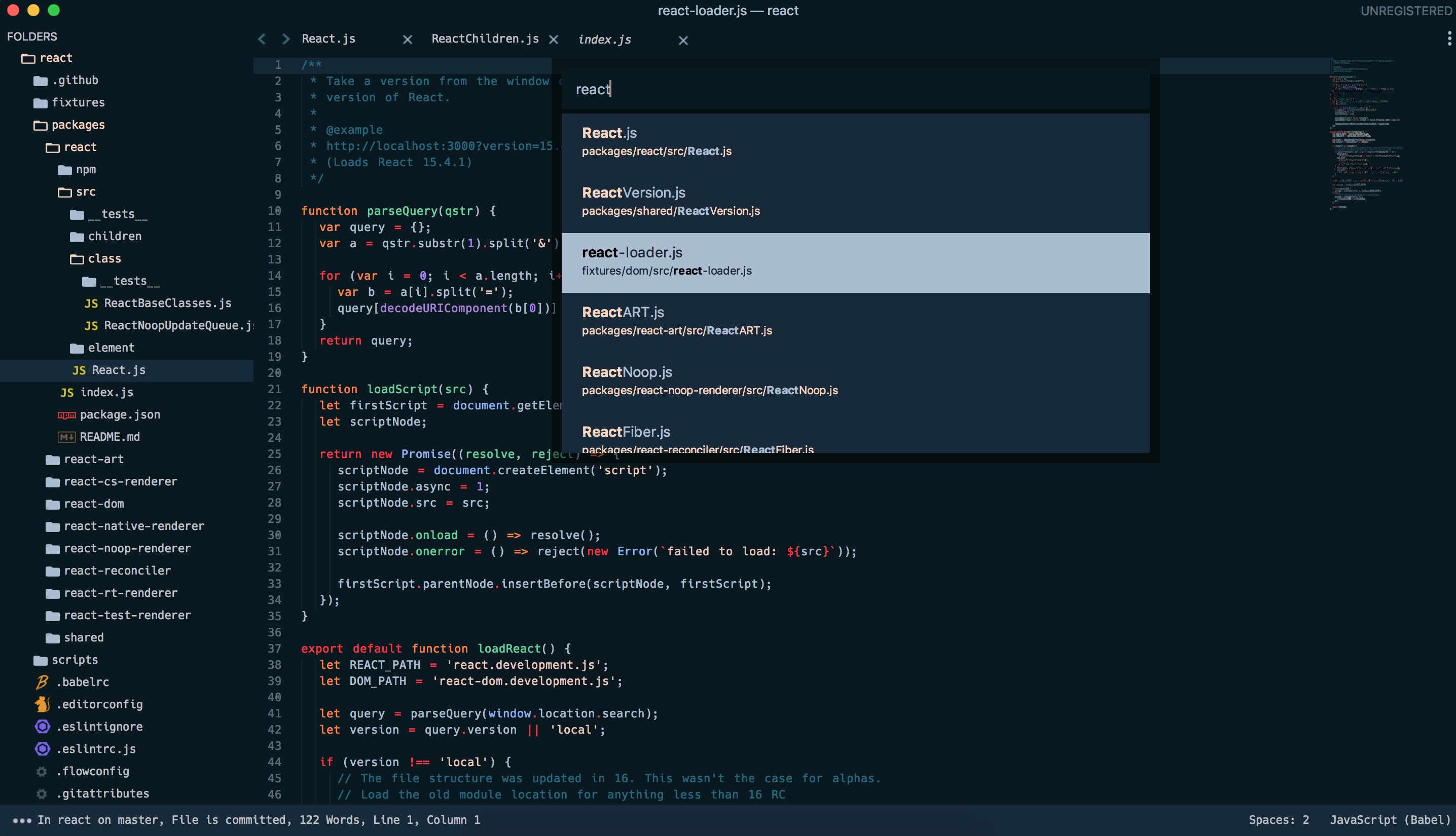Expand the react-cs-renderer folder
Viewport: 1456px width, 836px height.
tap(52, 482)
